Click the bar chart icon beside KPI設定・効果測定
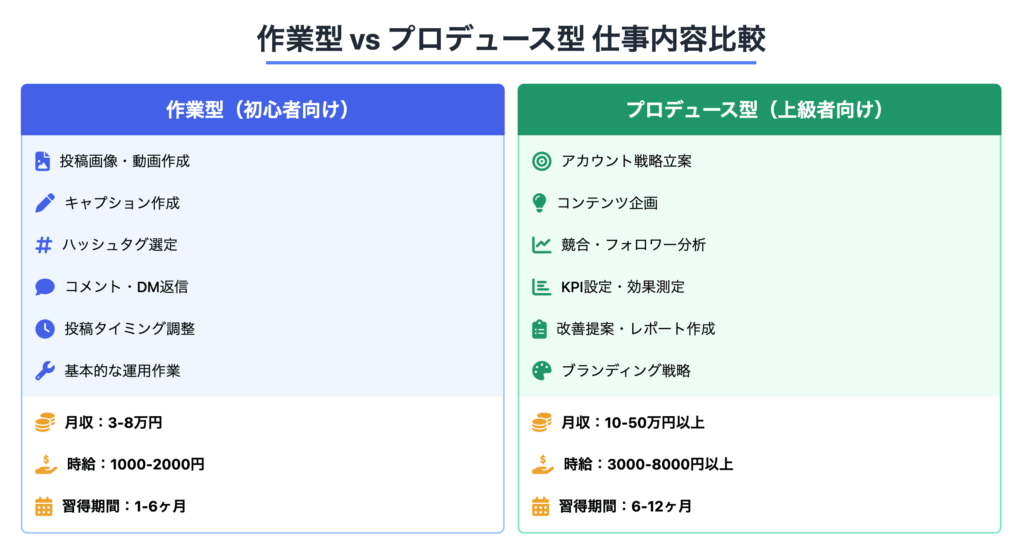1024x556 pixels. tap(541, 287)
